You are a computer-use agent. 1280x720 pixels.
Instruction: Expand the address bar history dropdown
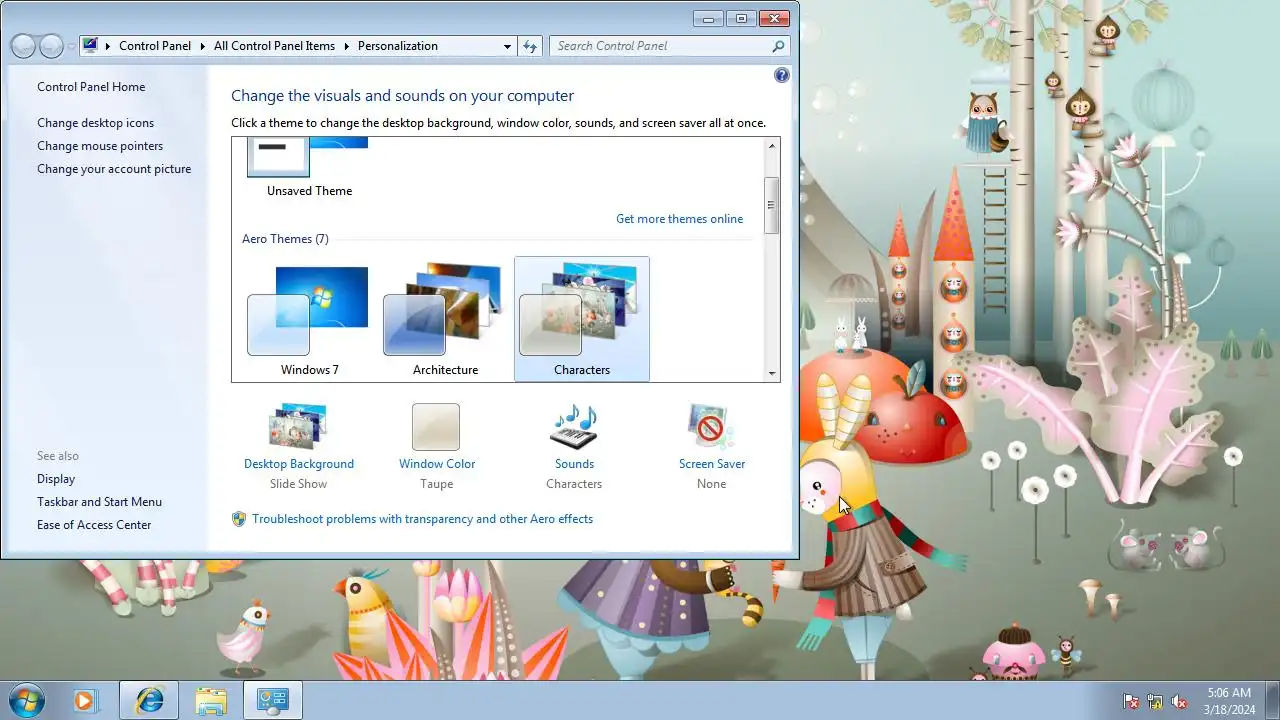click(x=507, y=46)
